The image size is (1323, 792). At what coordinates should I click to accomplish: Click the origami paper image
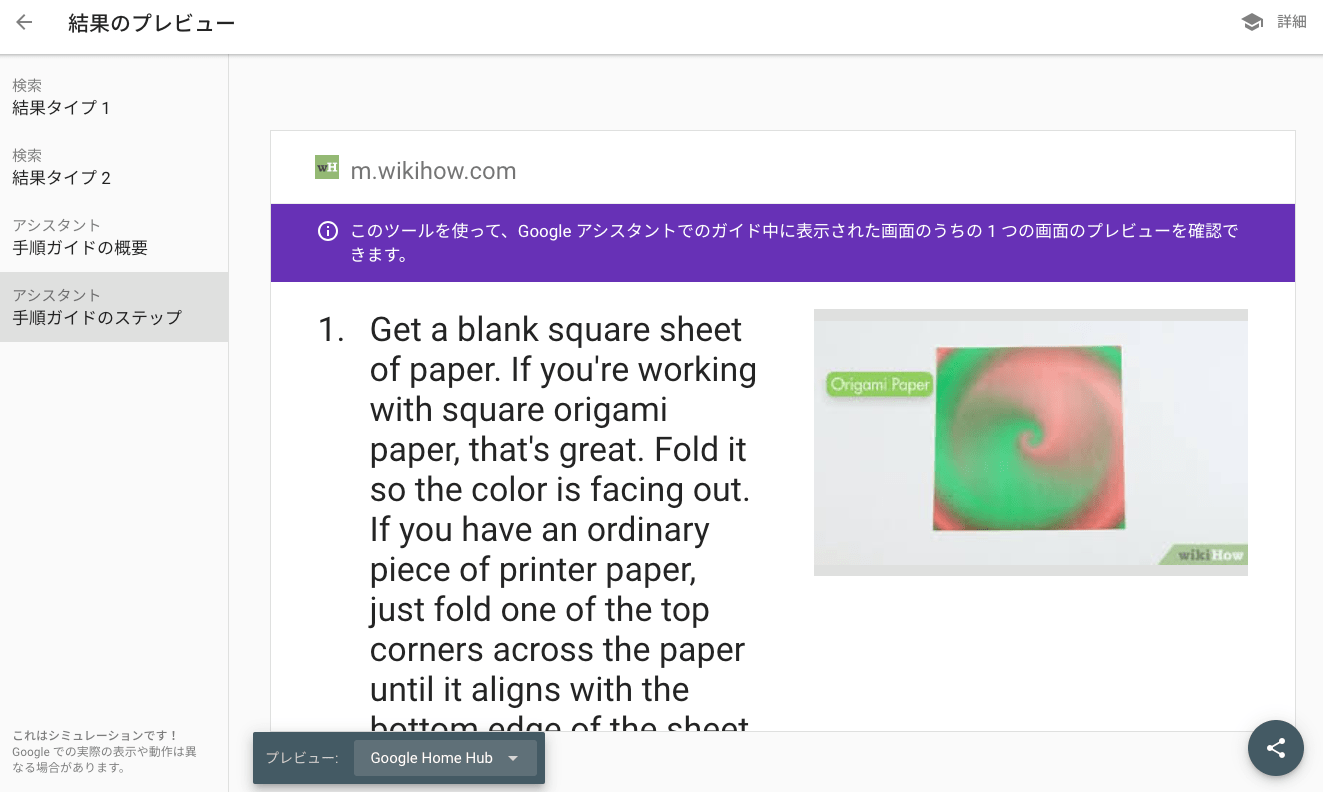tap(1030, 441)
